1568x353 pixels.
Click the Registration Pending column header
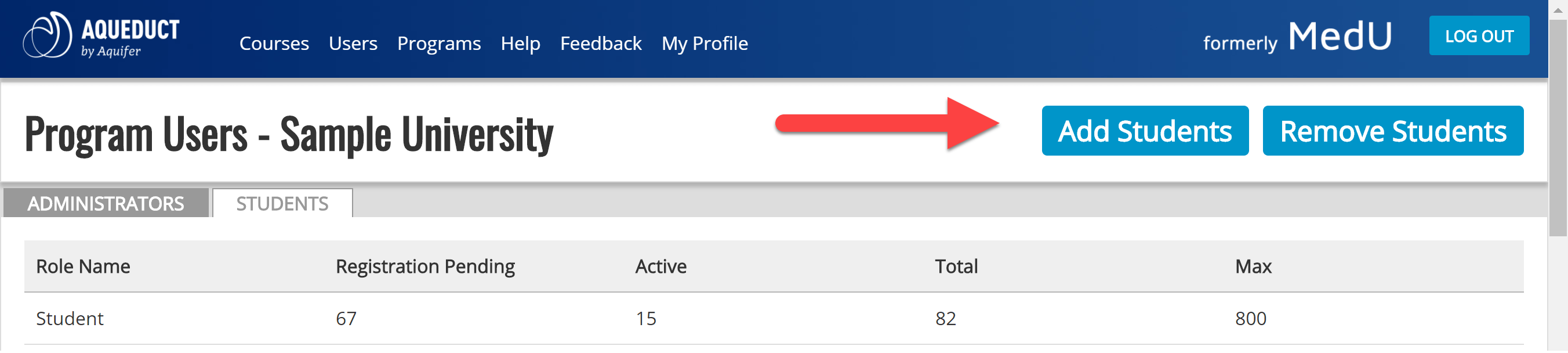pyautogui.click(x=425, y=267)
